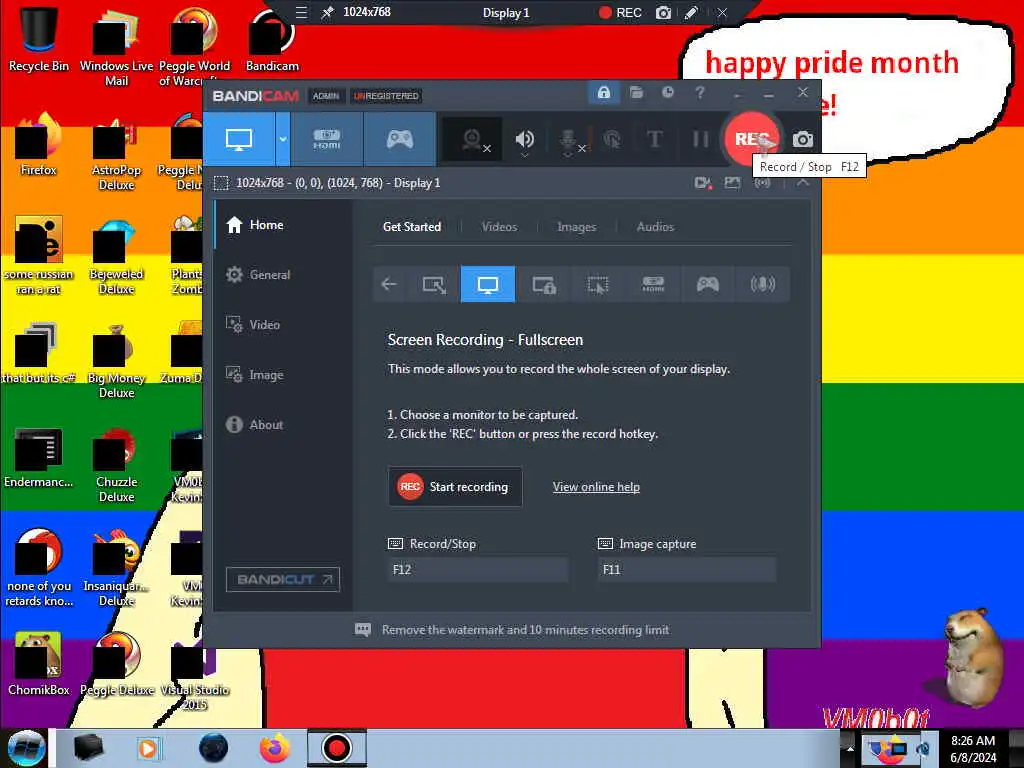Image resolution: width=1024 pixels, height=768 pixels.
Task: Click Remove the watermark message
Action: coord(525,630)
